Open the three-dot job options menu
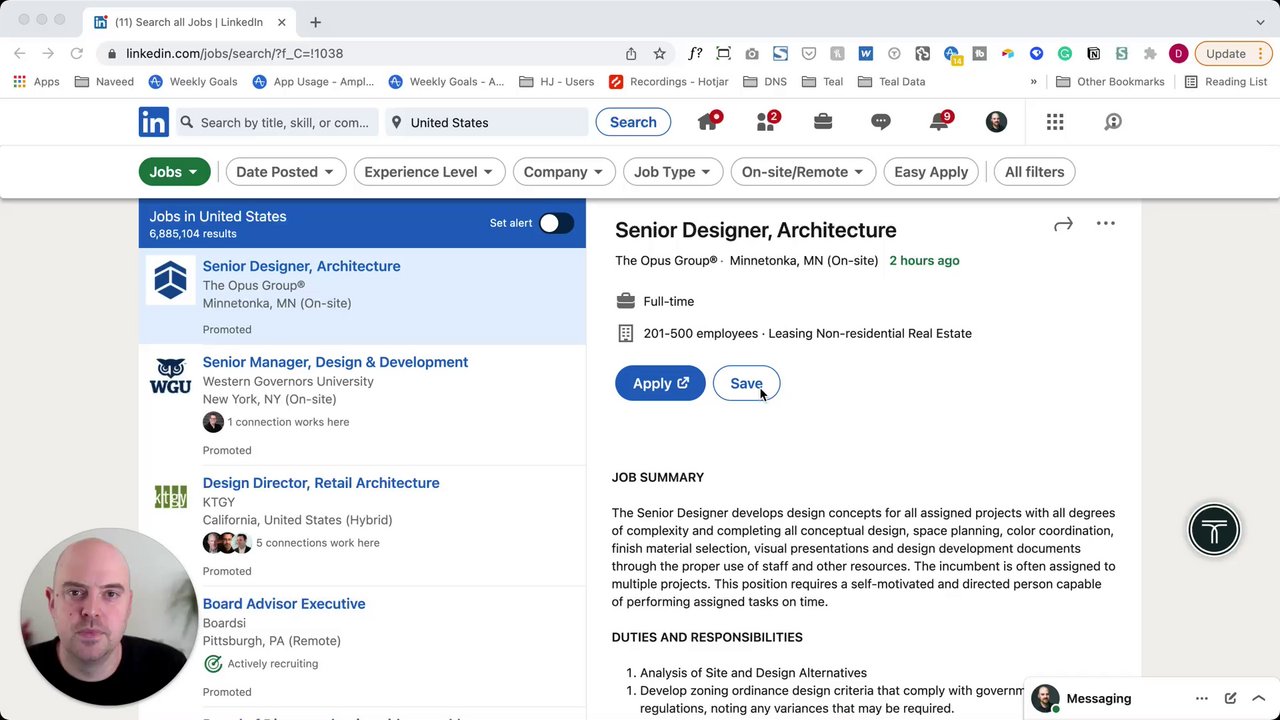The height and width of the screenshot is (720, 1280). click(x=1105, y=224)
